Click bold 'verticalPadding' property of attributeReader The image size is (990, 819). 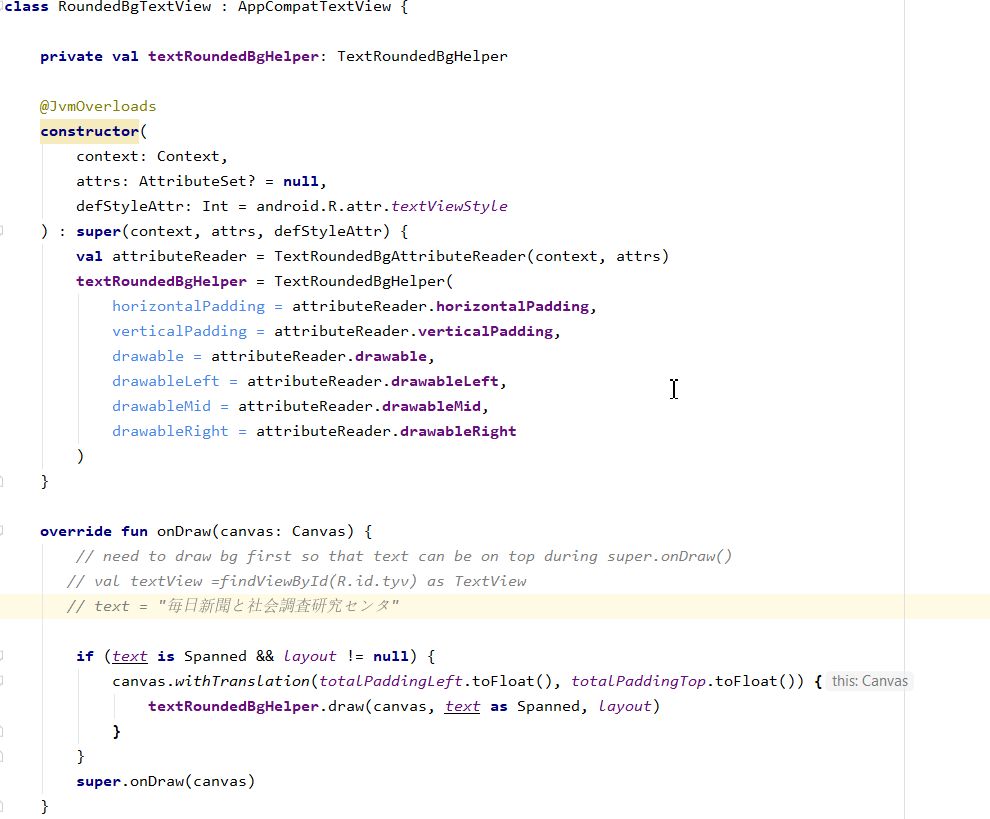(486, 332)
